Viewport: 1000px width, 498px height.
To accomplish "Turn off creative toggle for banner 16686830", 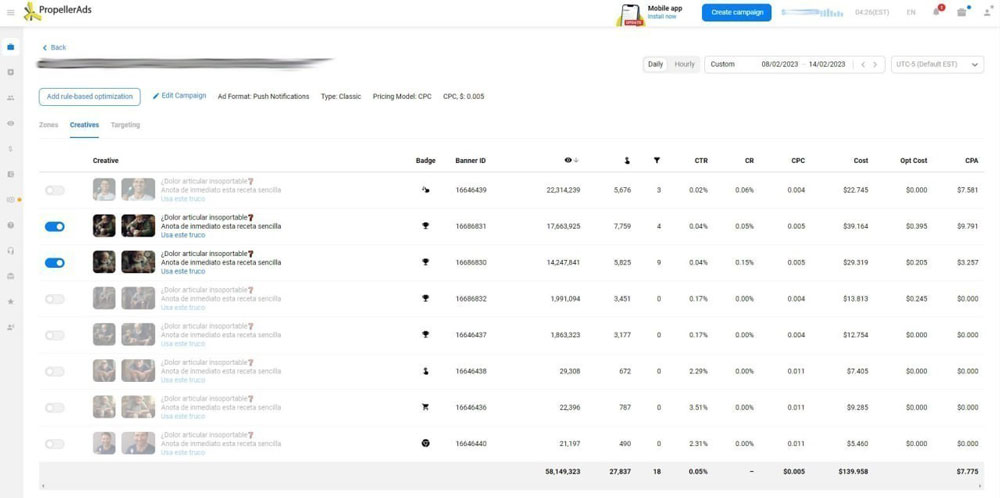I will coord(55,263).
